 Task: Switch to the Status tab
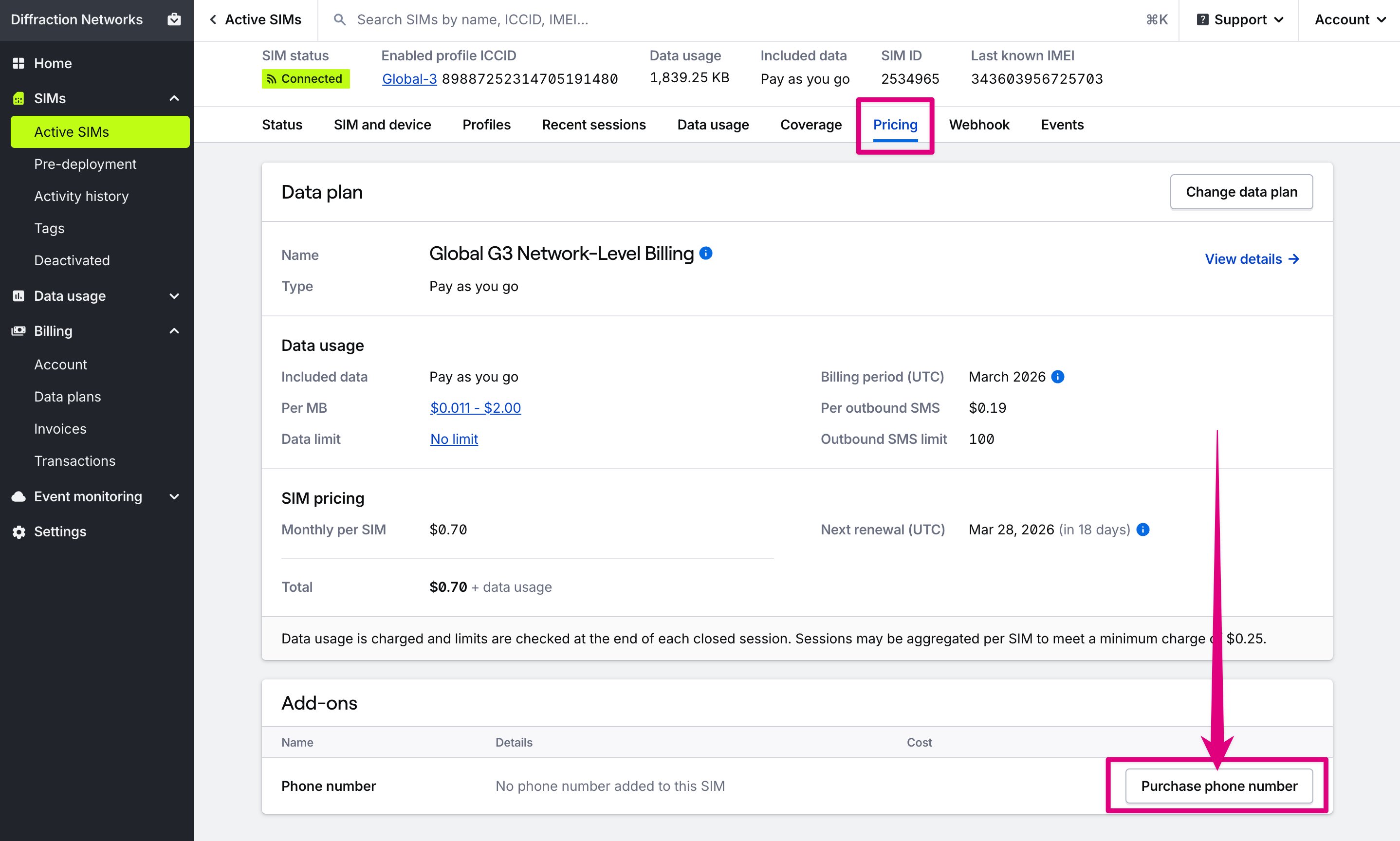coord(282,125)
